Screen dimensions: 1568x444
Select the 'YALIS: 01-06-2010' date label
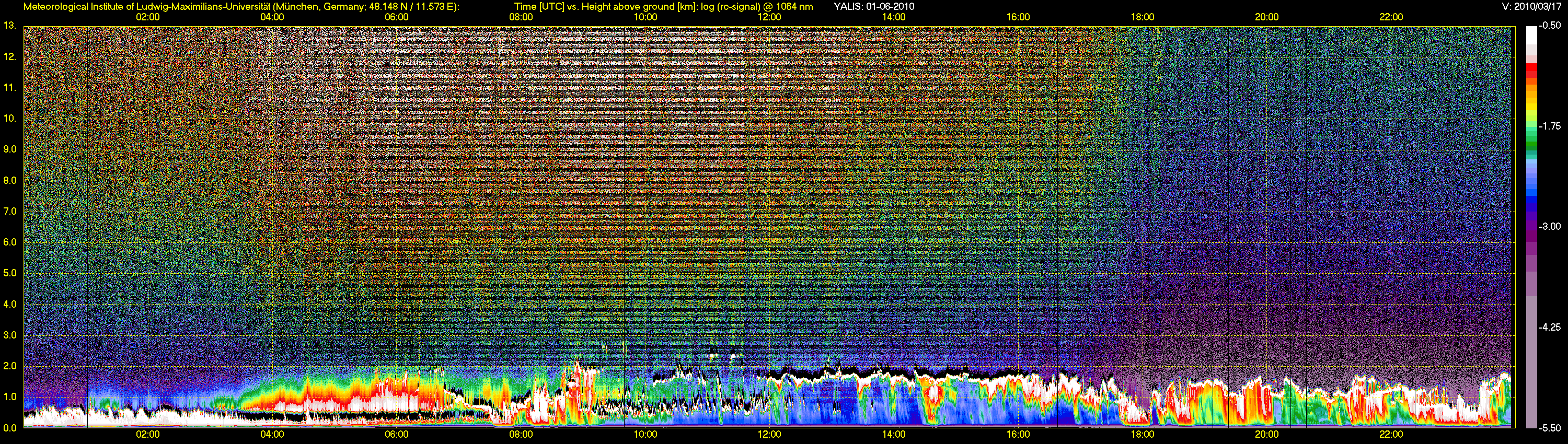tap(874, 7)
